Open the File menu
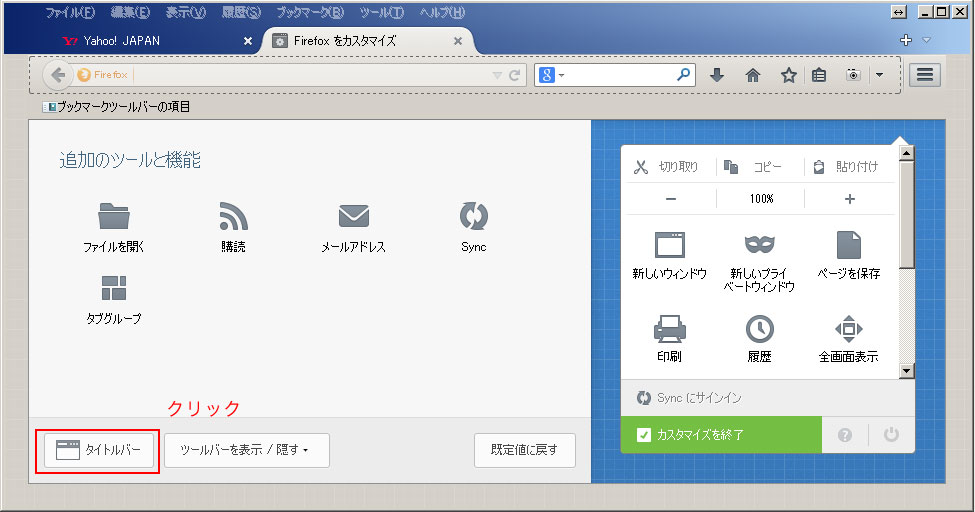The image size is (975, 512). [70, 12]
